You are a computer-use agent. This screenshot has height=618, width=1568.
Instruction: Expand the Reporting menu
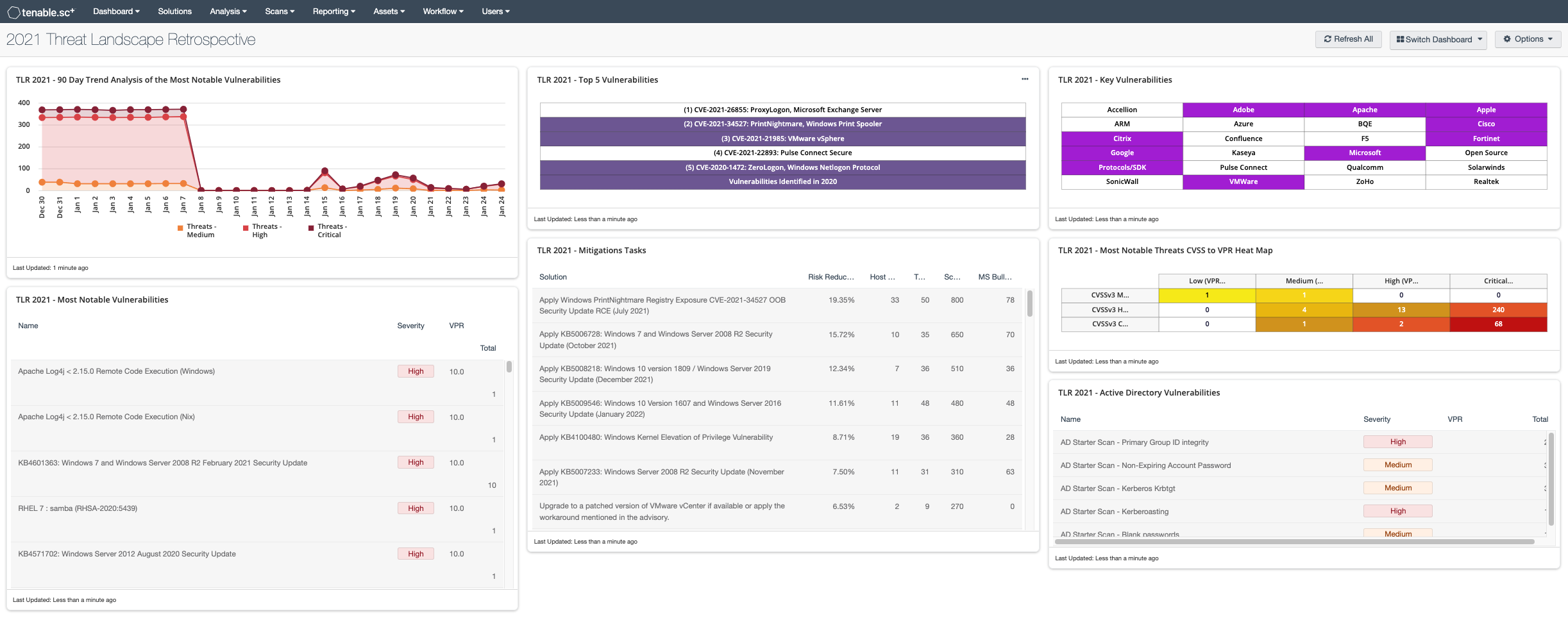pyautogui.click(x=333, y=12)
